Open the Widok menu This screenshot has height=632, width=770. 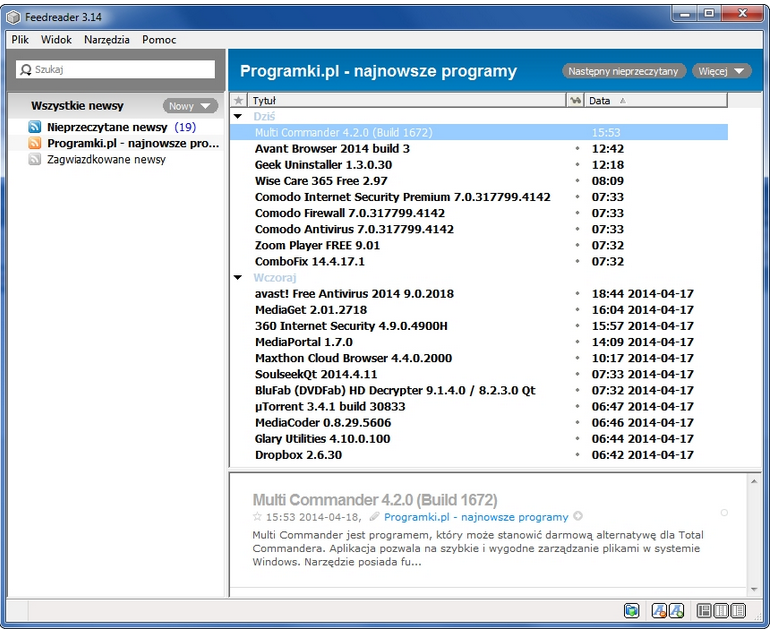(56, 40)
